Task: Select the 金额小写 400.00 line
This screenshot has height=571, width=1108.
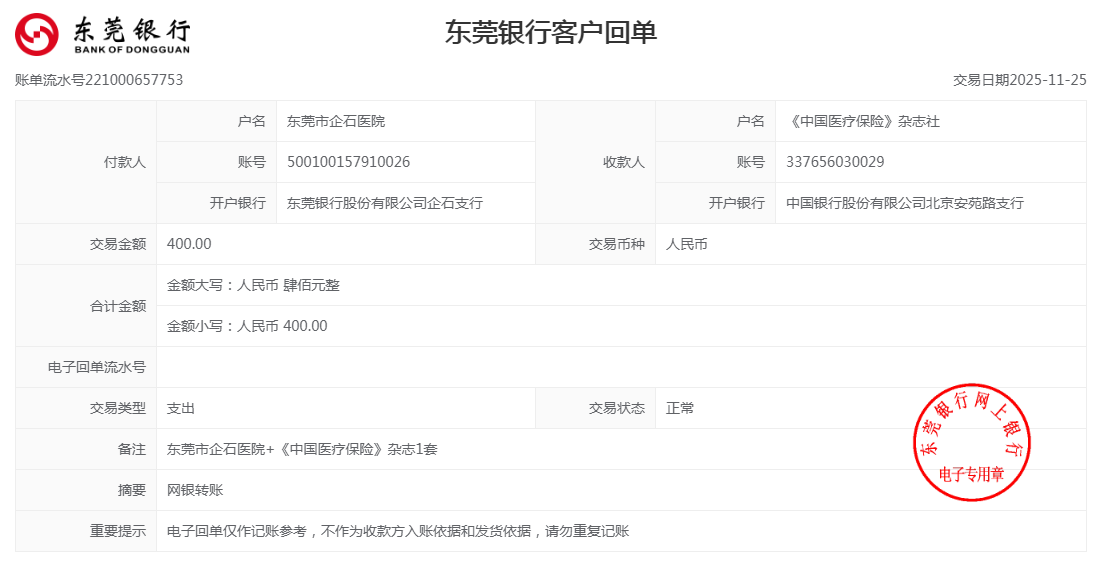Action: [x=247, y=326]
